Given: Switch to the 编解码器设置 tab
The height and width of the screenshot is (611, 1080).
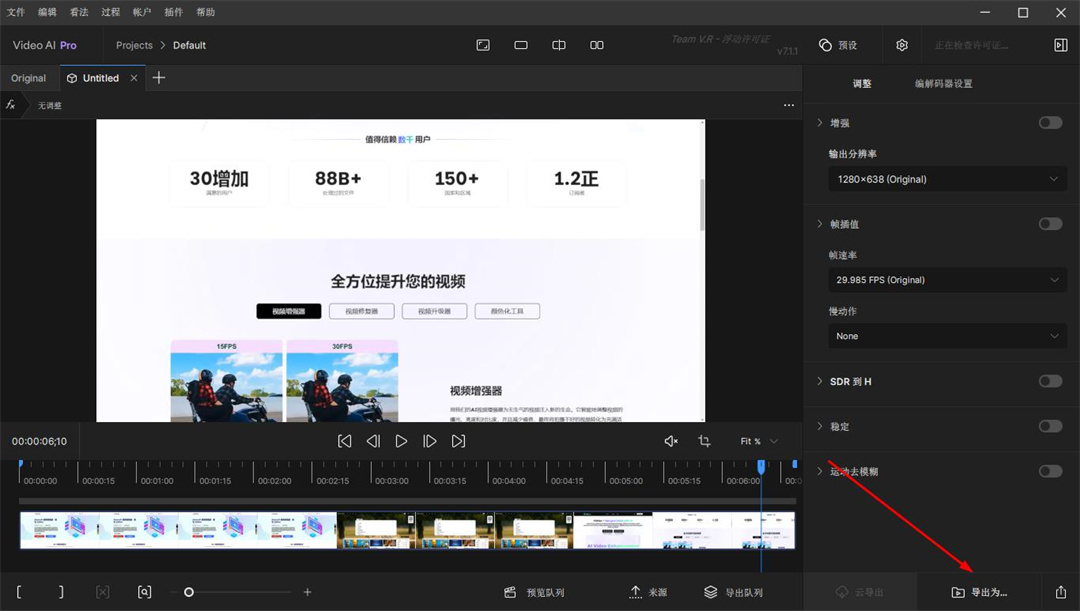Looking at the screenshot, I should [x=943, y=84].
